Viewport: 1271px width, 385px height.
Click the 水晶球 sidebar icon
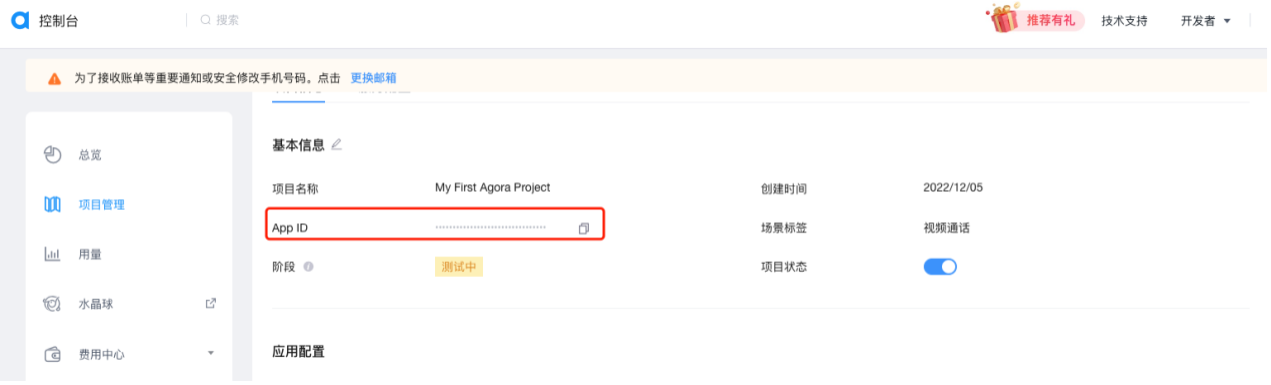53,303
